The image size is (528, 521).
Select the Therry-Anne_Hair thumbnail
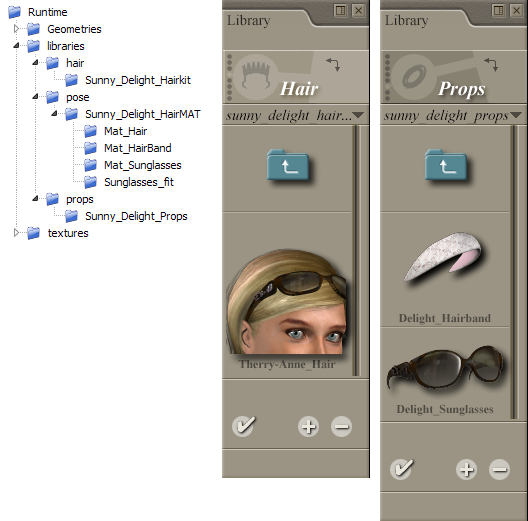pyautogui.click(x=287, y=302)
